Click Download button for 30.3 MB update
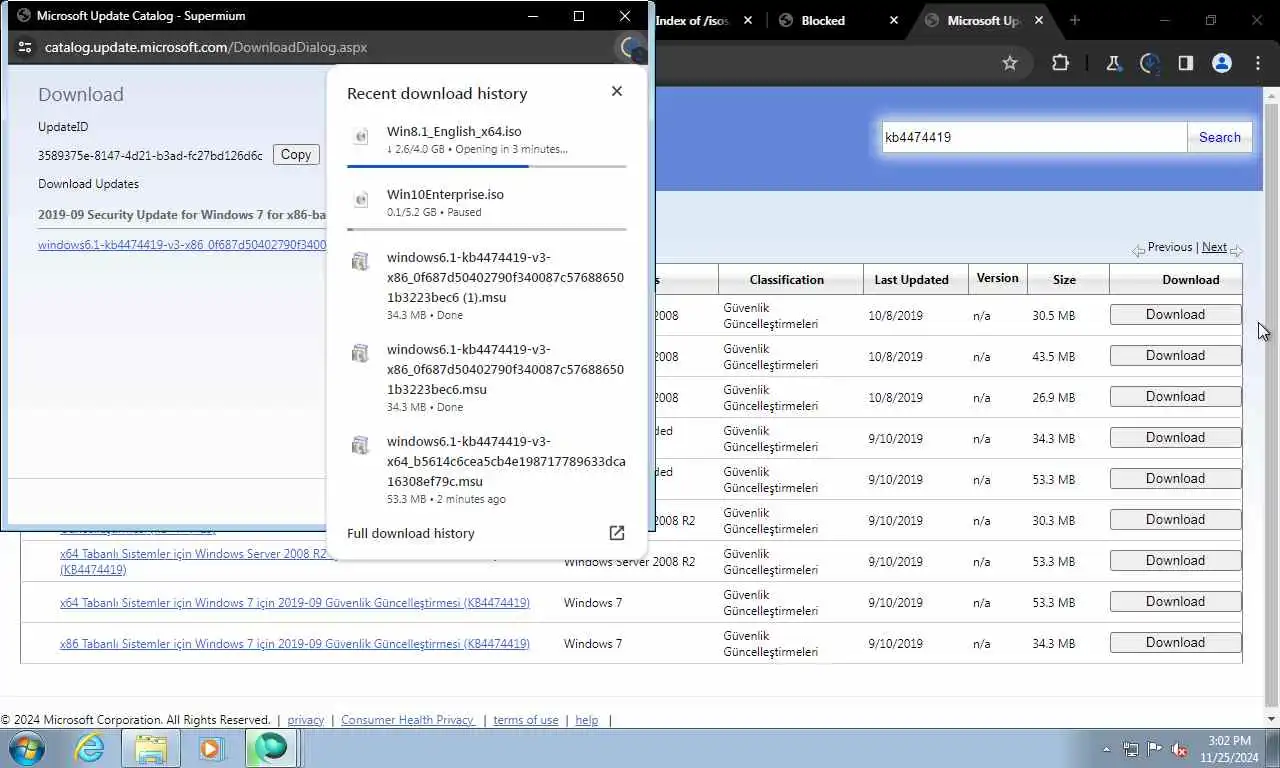This screenshot has height=768, width=1280. 1175,519
